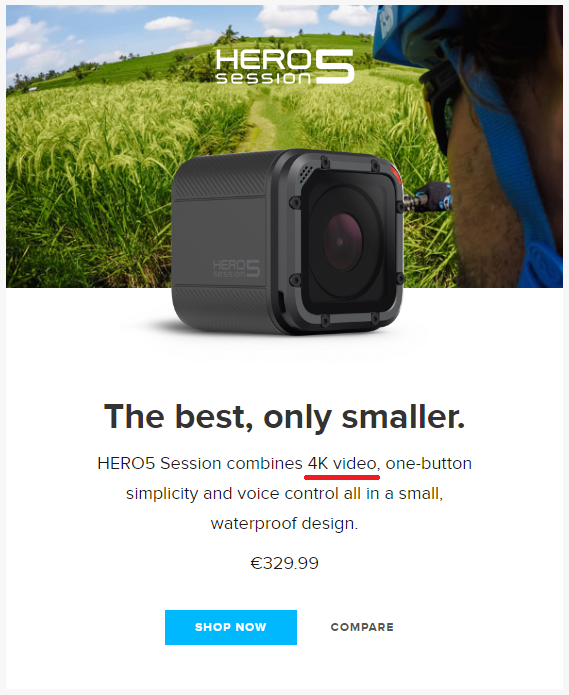This screenshot has height=695, width=569.
Task: Click the camera's front lens
Action: point(341,242)
